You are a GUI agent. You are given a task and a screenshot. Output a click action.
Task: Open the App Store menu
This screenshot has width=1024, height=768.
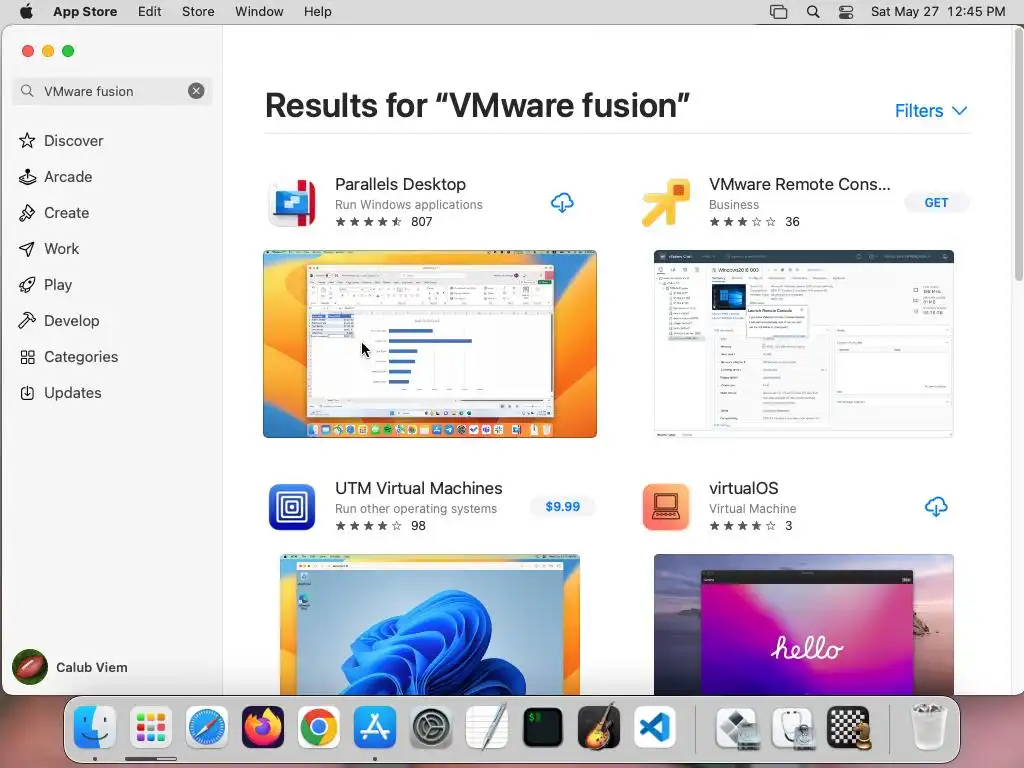pos(85,12)
